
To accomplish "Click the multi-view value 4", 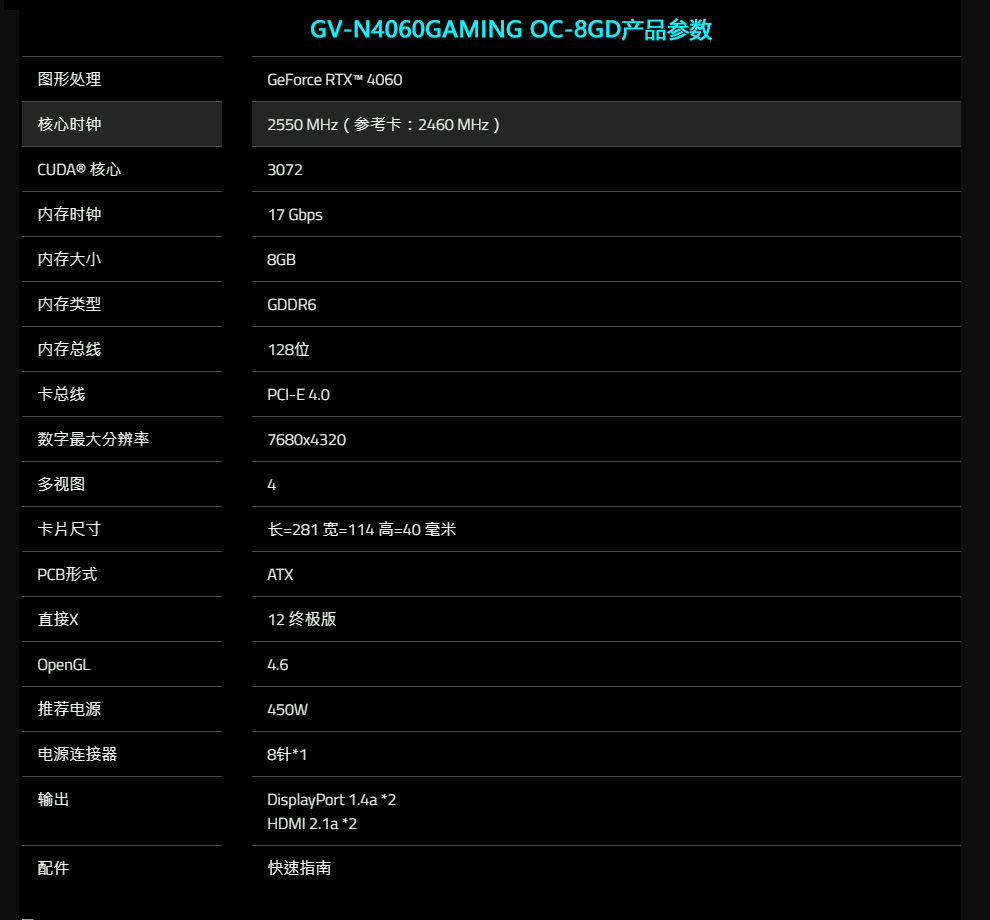I will click(x=271, y=485).
